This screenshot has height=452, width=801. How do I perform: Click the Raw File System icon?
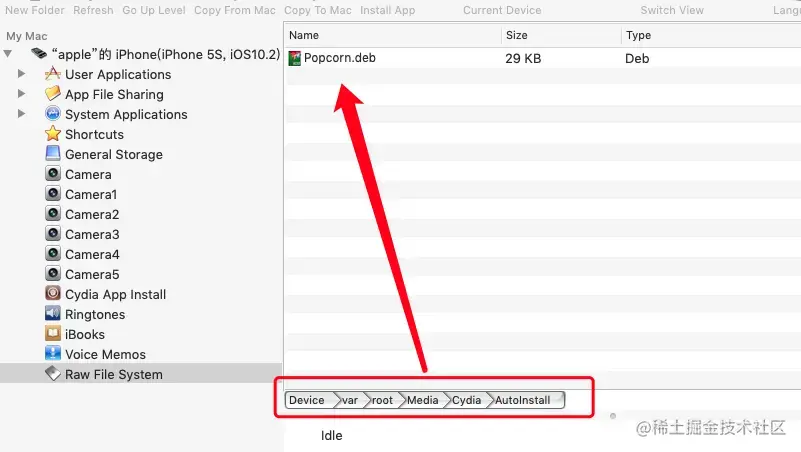click(x=53, y=373)
